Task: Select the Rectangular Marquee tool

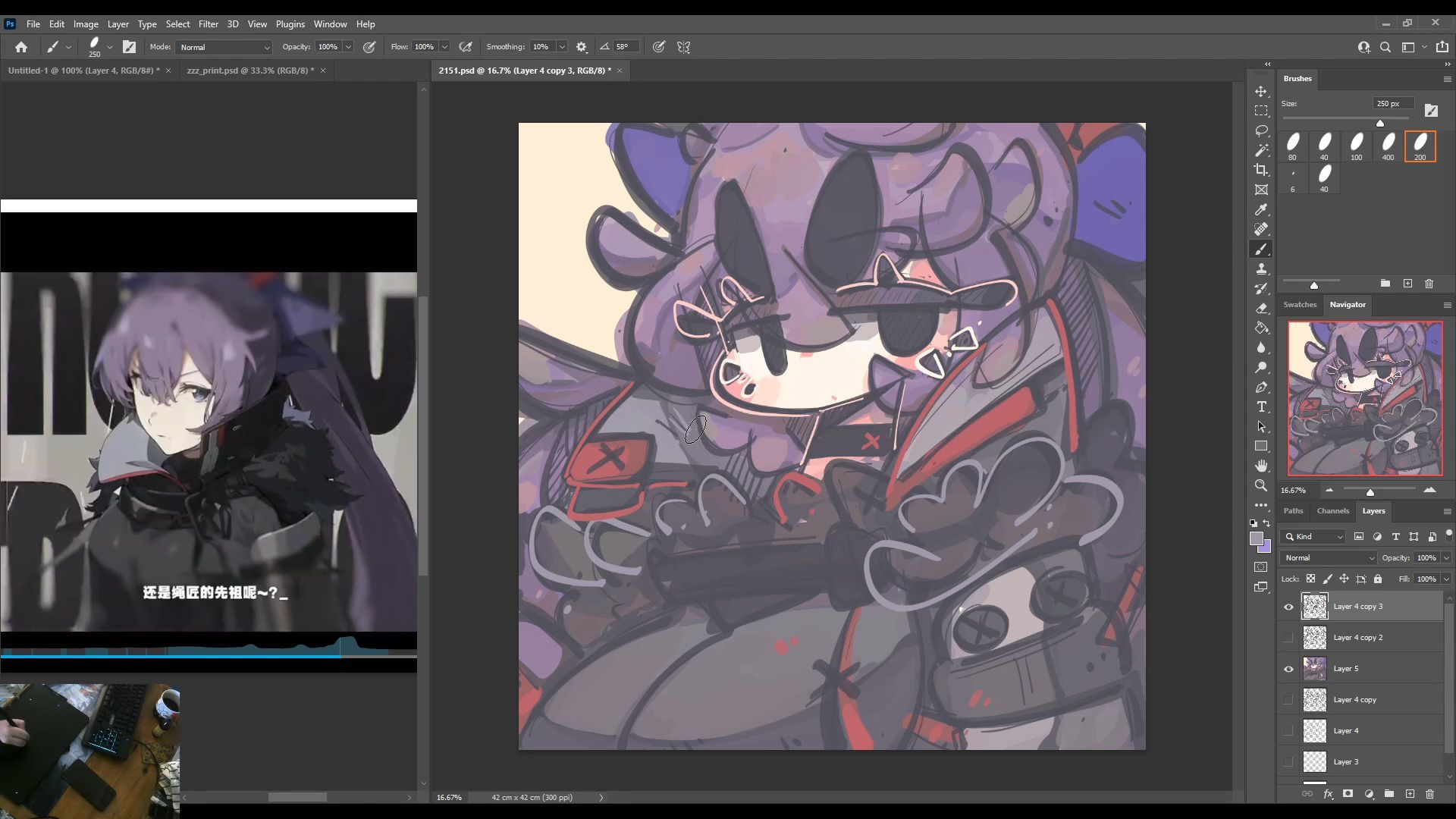Action: [1261, 111]
